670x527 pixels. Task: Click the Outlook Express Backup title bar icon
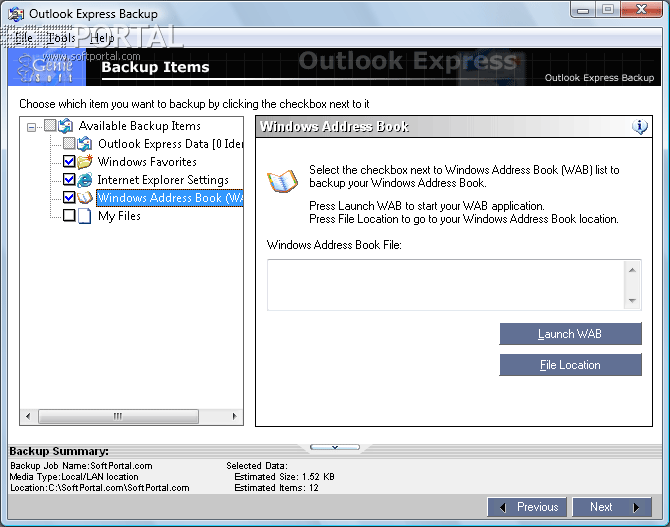pyautogui.click(x=16, y=14)
